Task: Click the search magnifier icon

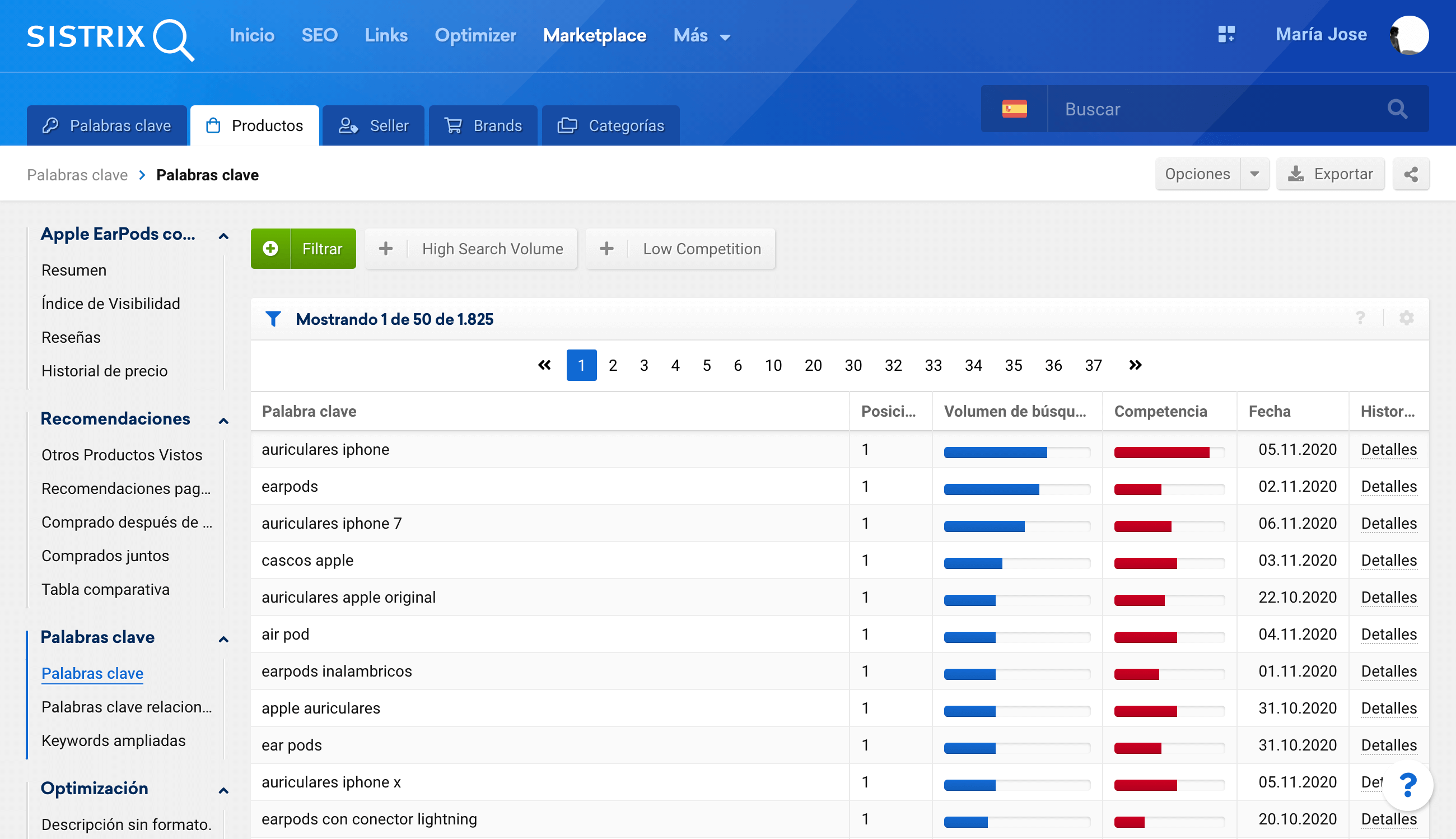Action: click(1397, 109)
